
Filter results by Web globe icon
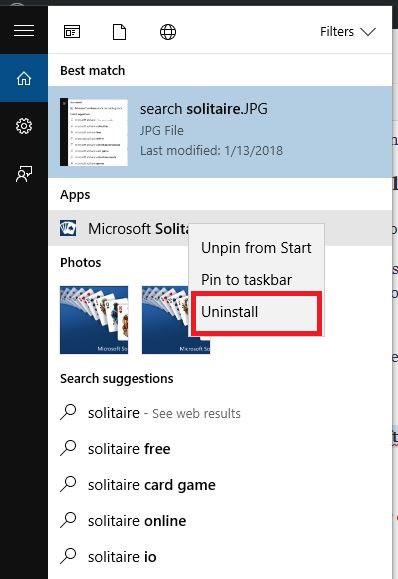[x=168, y=32]
